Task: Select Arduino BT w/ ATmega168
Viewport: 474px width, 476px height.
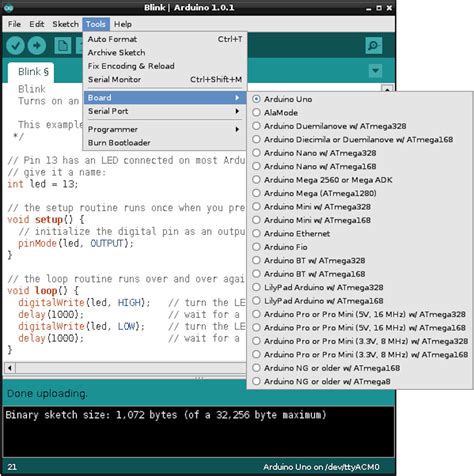Action: pyautogui.click(x=360, y=274)
